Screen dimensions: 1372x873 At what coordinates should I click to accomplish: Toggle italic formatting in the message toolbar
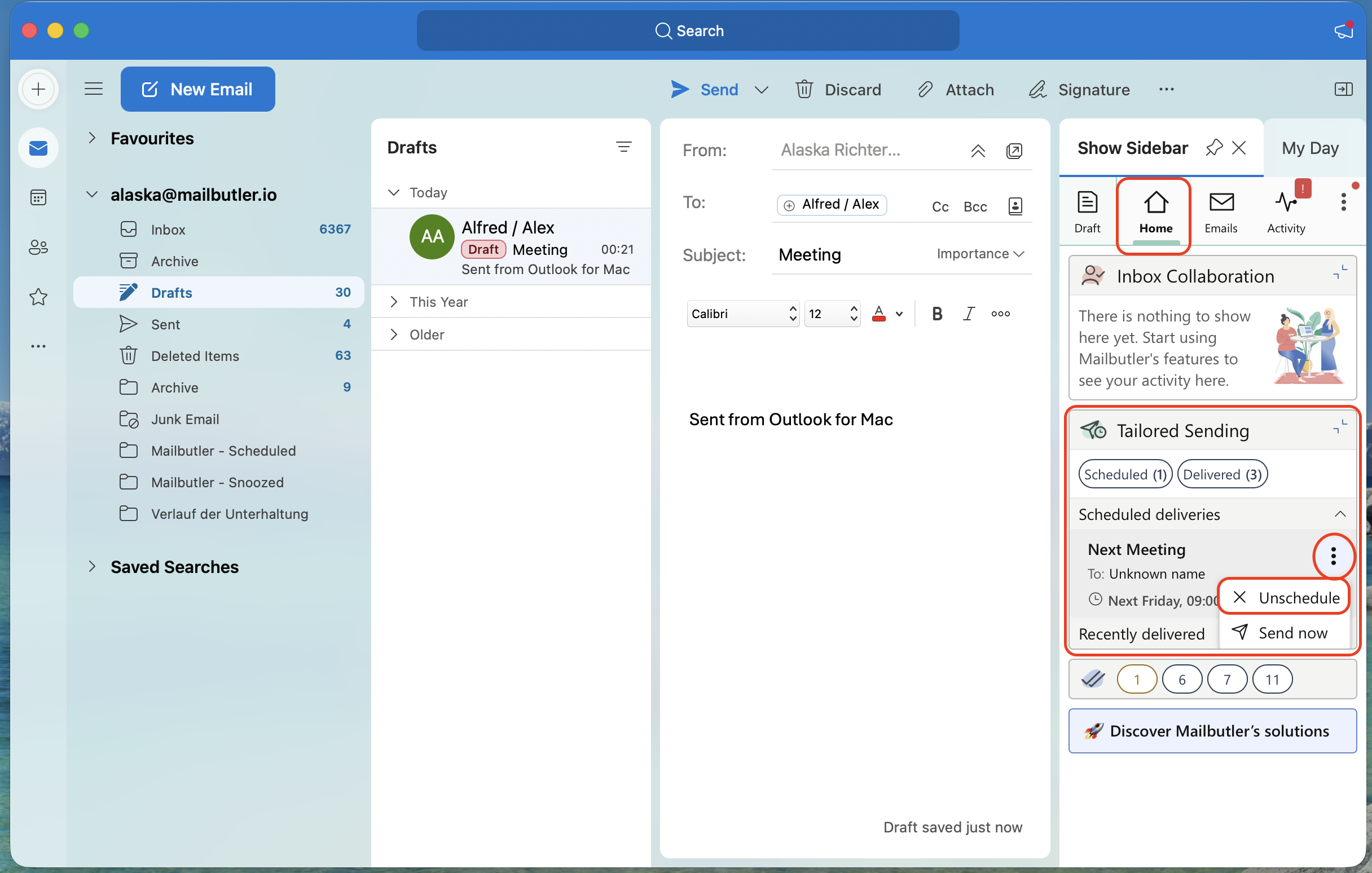pos(969,313)
